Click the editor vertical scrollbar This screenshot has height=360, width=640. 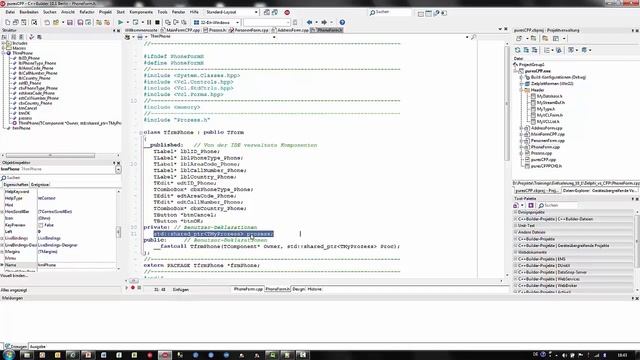(x=507, y=103)
